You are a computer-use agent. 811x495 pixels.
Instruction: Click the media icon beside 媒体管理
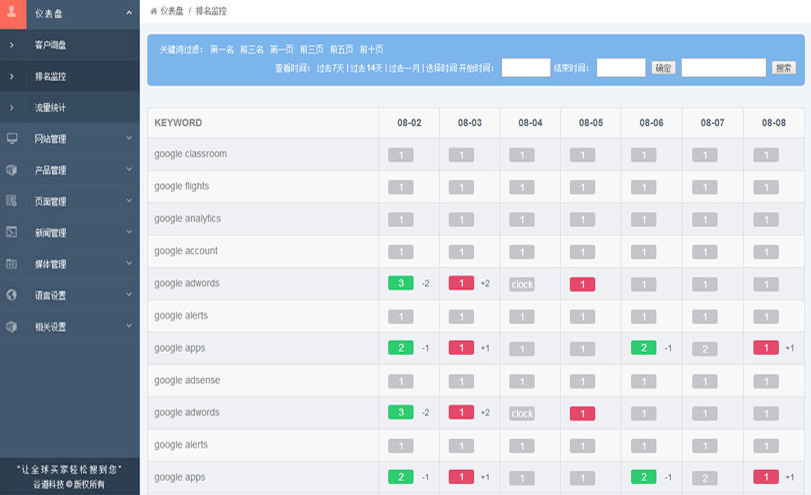(12, 264)
